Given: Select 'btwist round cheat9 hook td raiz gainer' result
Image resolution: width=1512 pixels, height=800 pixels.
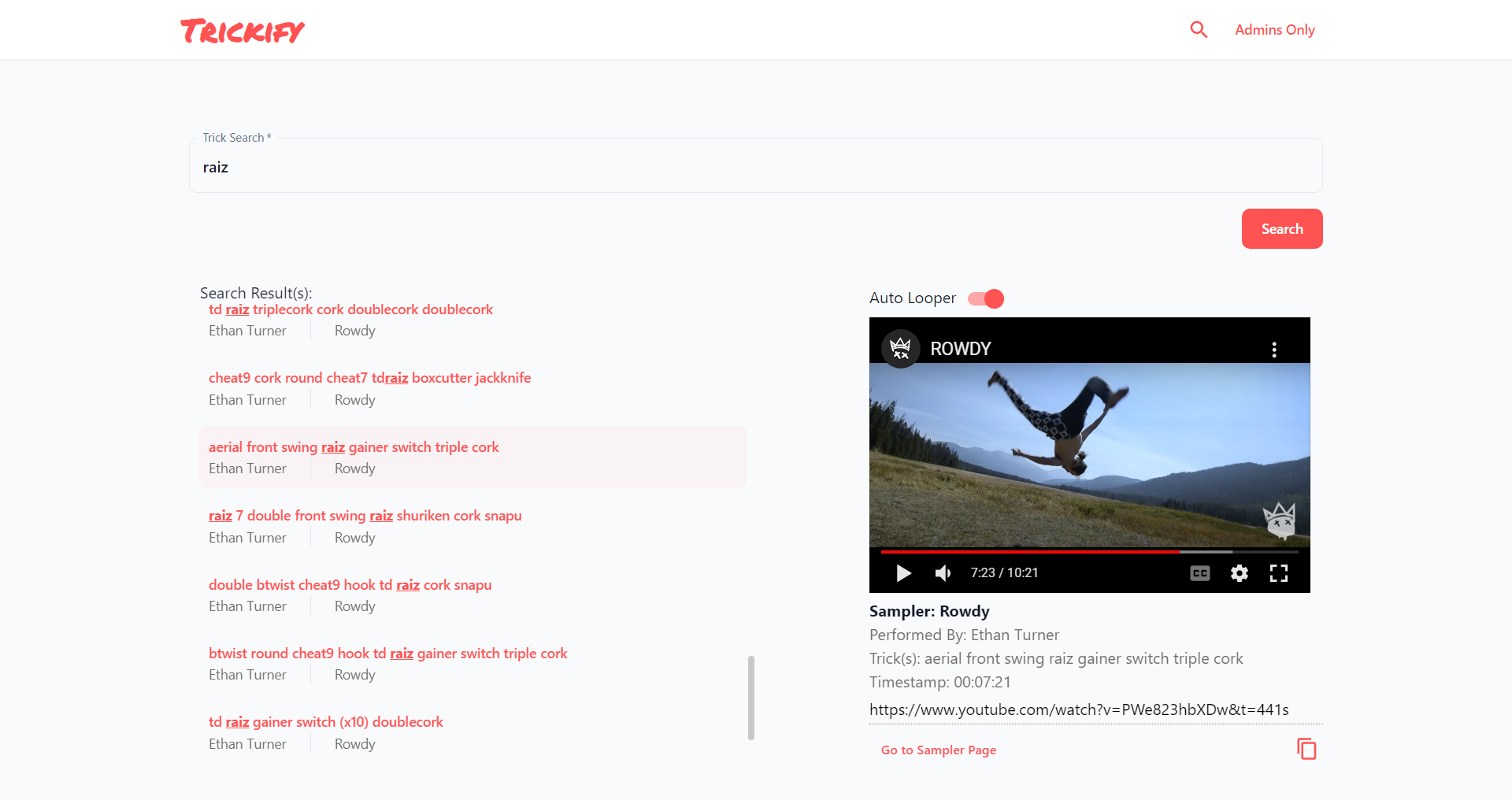Looking at the screenshot, I should pos(472,663).
